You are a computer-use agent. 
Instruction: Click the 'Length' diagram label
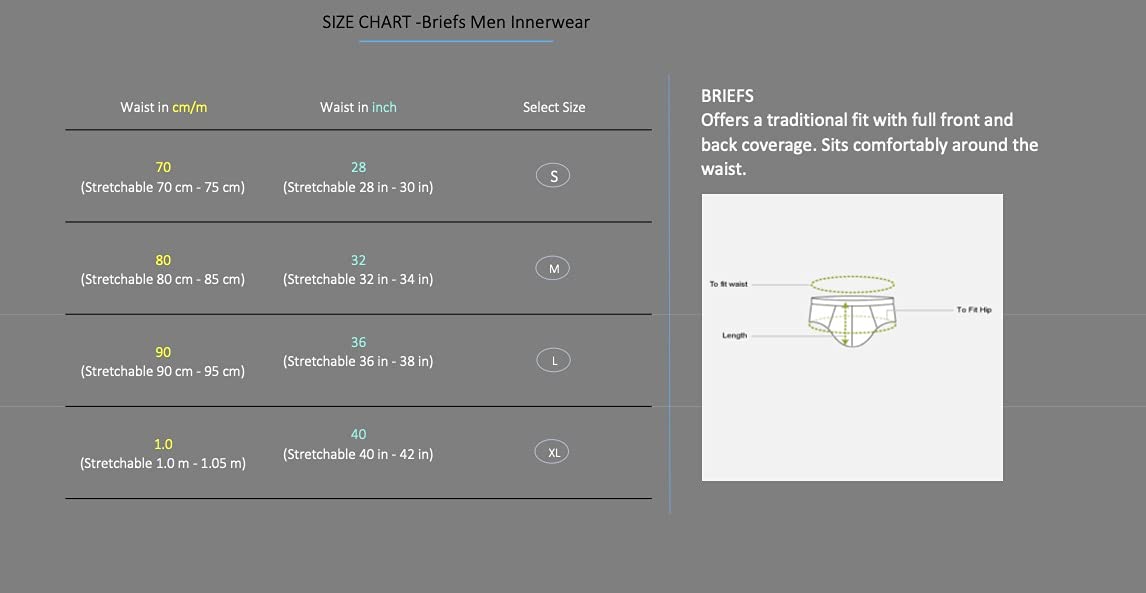(735, 336)
